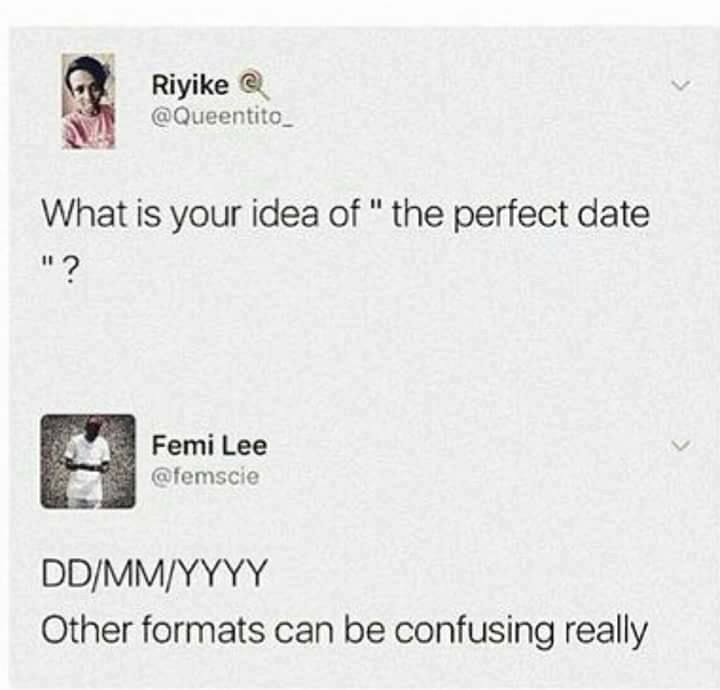Open the Femi Lee display name link

point(209,446)
